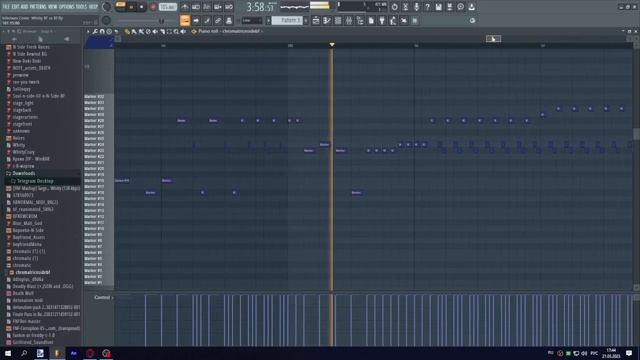Select the next pattern arrow
The height and width of the screenshot is (360, 640).
coord(306,20)
